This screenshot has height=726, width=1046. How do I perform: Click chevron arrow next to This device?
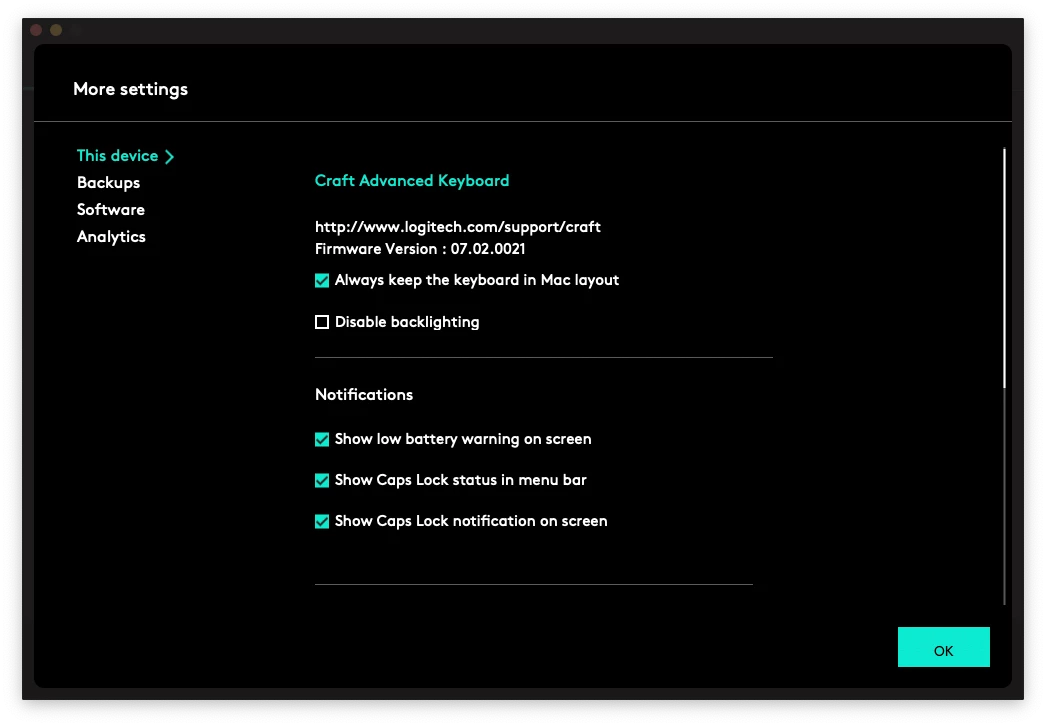click(x=169, y=157)
